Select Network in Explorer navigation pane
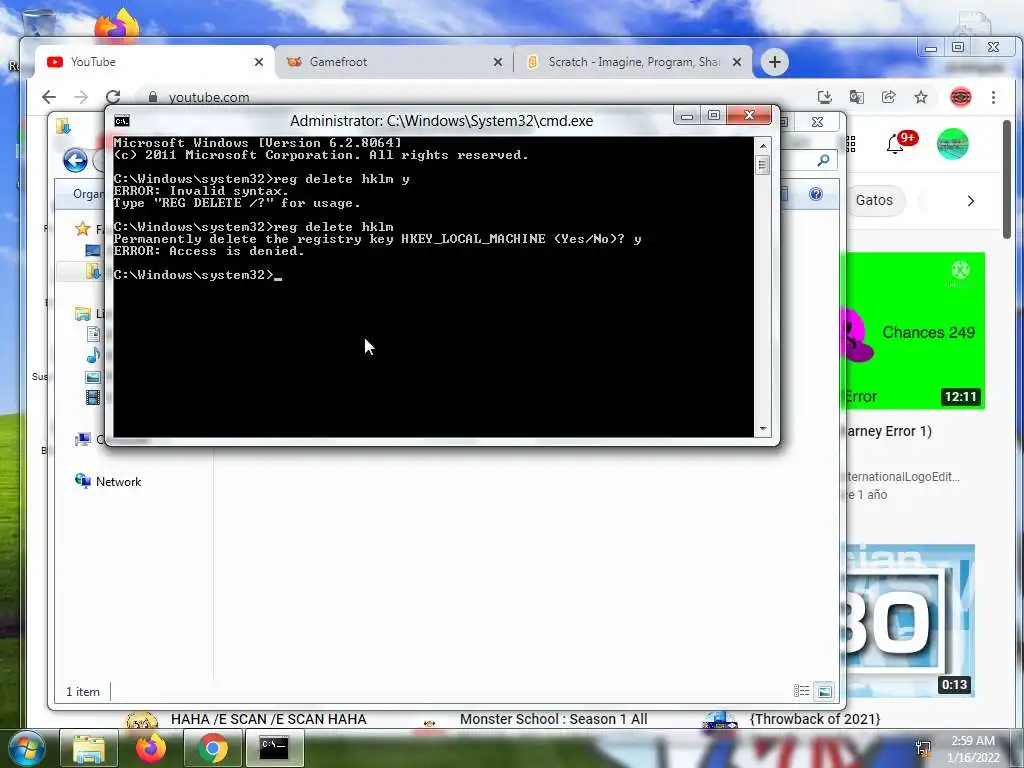Screen dimensions: 1024x768 (x=108, y=481)
